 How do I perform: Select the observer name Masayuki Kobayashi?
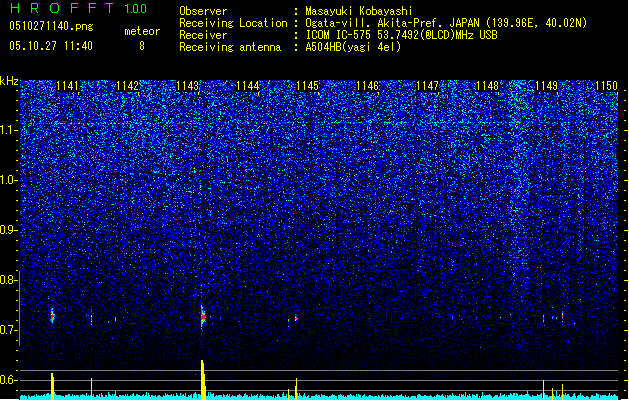359,11
